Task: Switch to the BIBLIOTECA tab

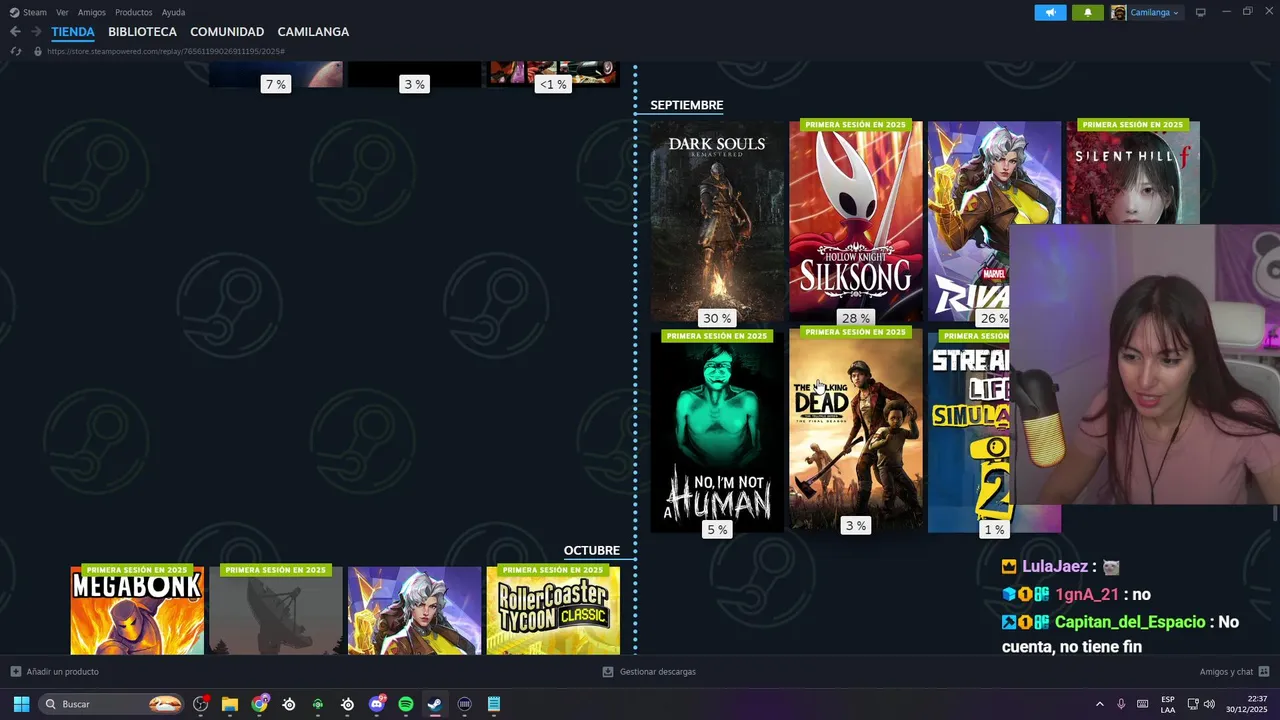Action: 142,32
